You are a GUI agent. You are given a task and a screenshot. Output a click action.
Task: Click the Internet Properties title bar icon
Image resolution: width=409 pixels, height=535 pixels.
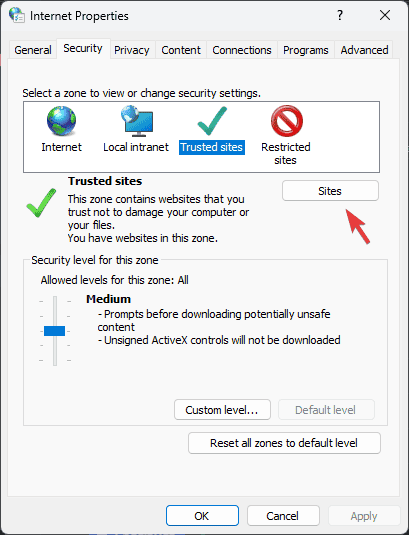click(17, 15)
